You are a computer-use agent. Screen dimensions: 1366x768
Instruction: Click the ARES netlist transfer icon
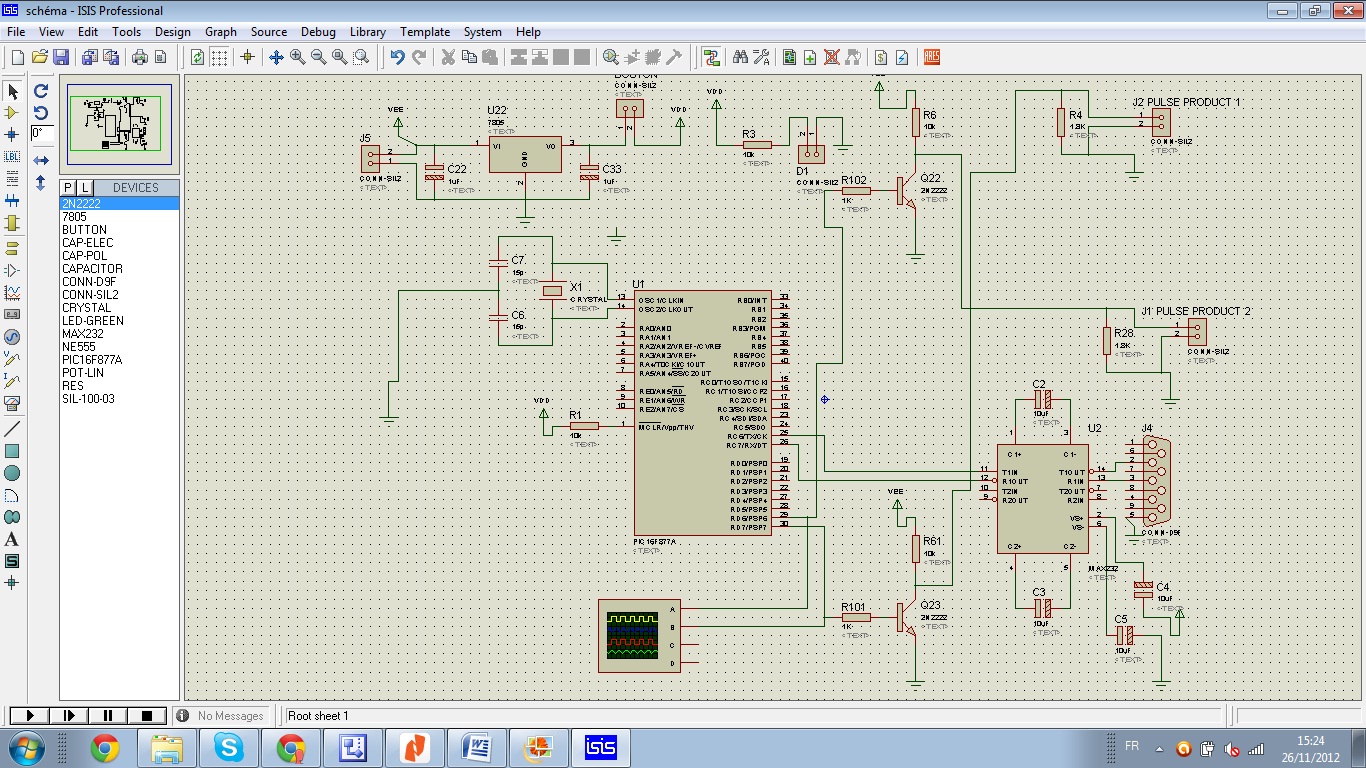(932, 57)
